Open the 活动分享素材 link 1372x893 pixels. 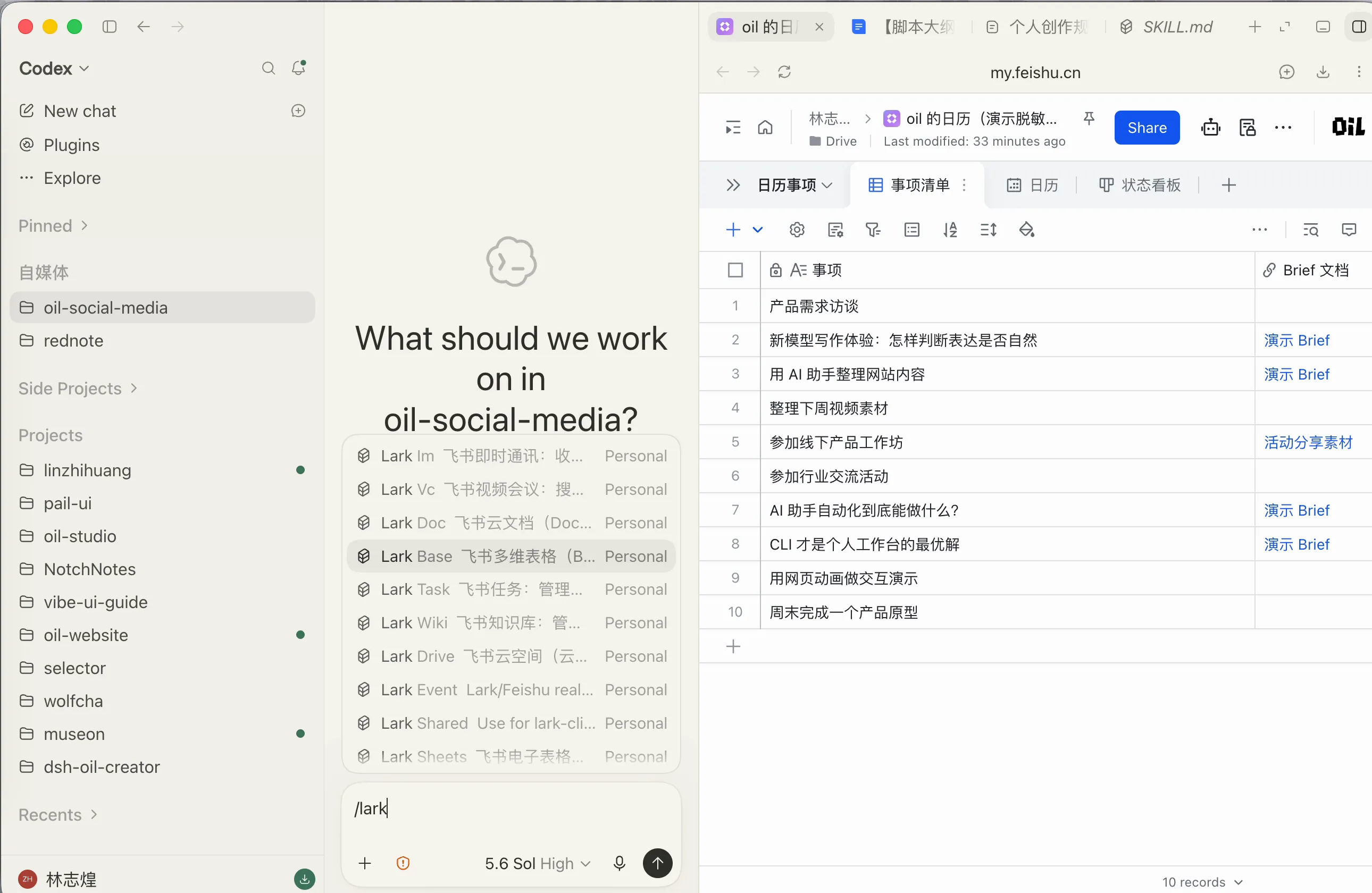pos(1308,442)
